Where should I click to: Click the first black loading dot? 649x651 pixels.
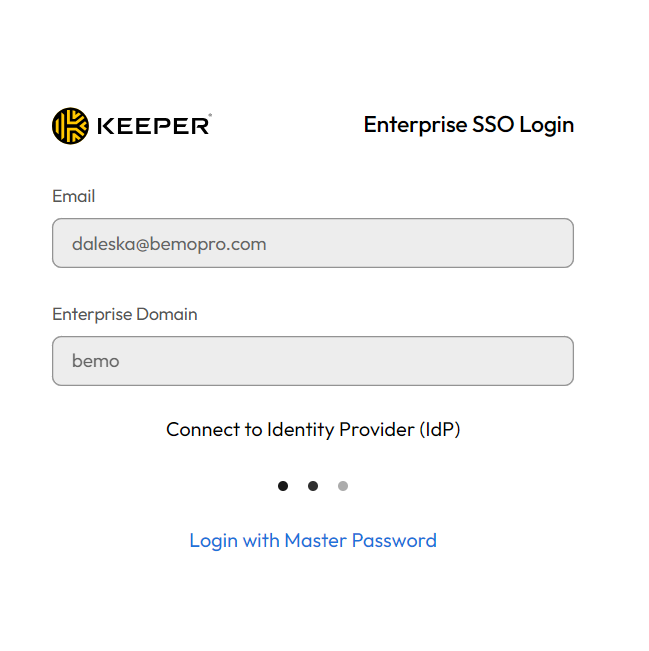pos(283,486)
